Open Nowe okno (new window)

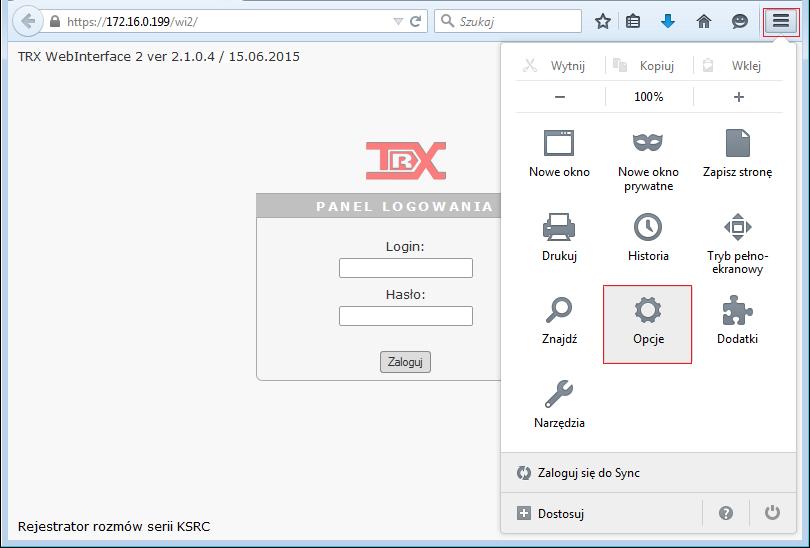click(559, 155)
